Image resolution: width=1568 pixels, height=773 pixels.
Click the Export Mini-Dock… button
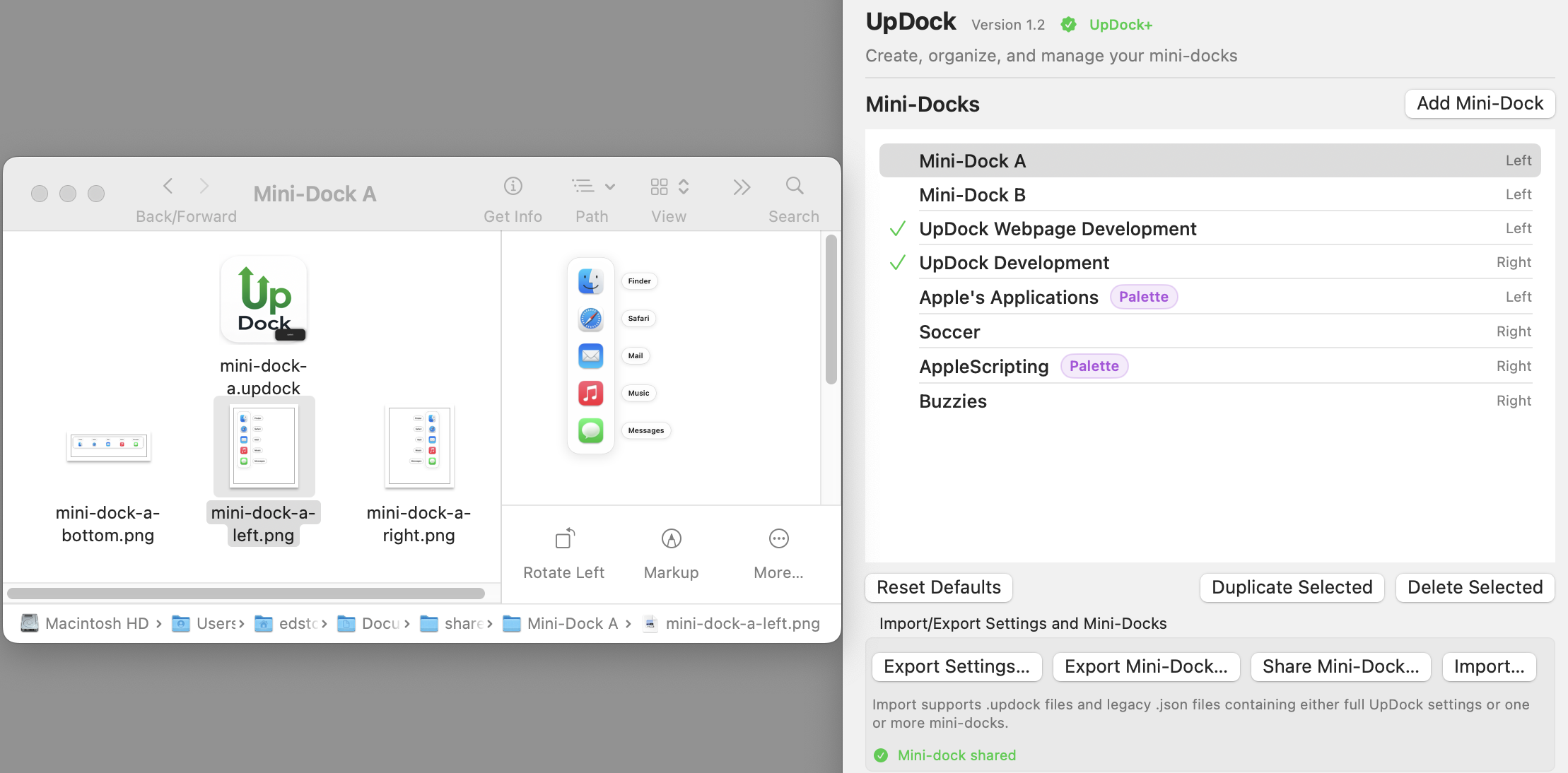(1146, 666)
